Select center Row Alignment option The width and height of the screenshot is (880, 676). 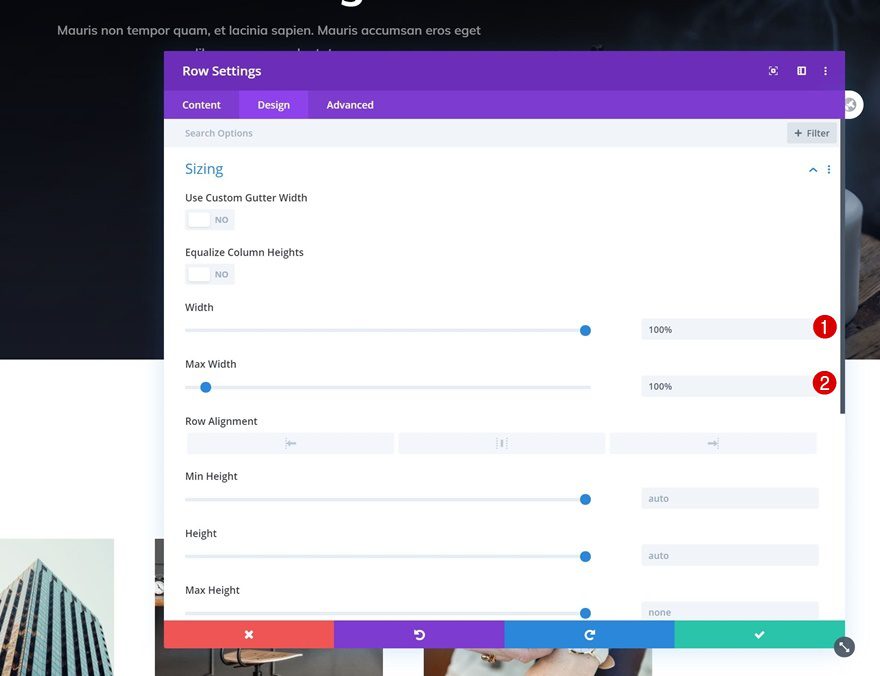pyautogui.click(x=501, y=443)
